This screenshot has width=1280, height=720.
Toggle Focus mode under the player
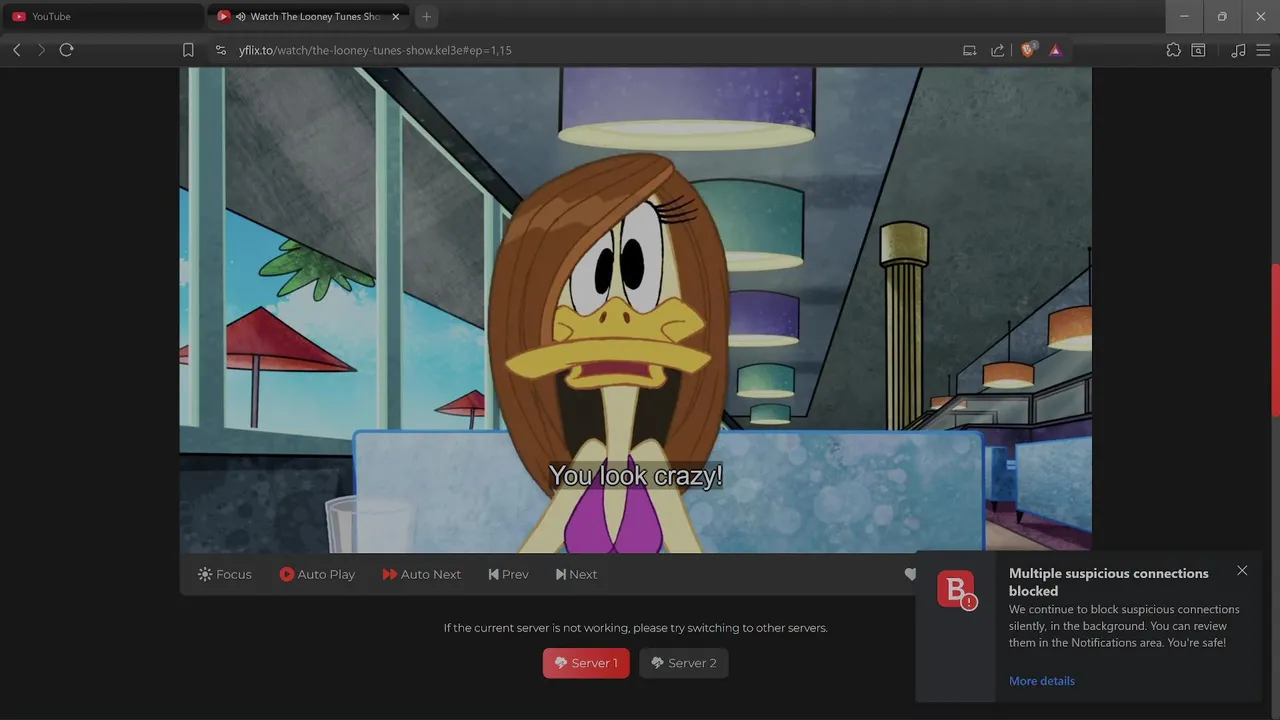point(225,574)
